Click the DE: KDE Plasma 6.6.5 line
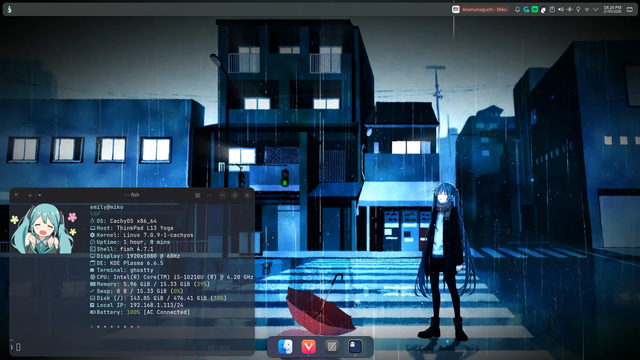Viewport: 640px width, 360px height. [x=127, y=263]
